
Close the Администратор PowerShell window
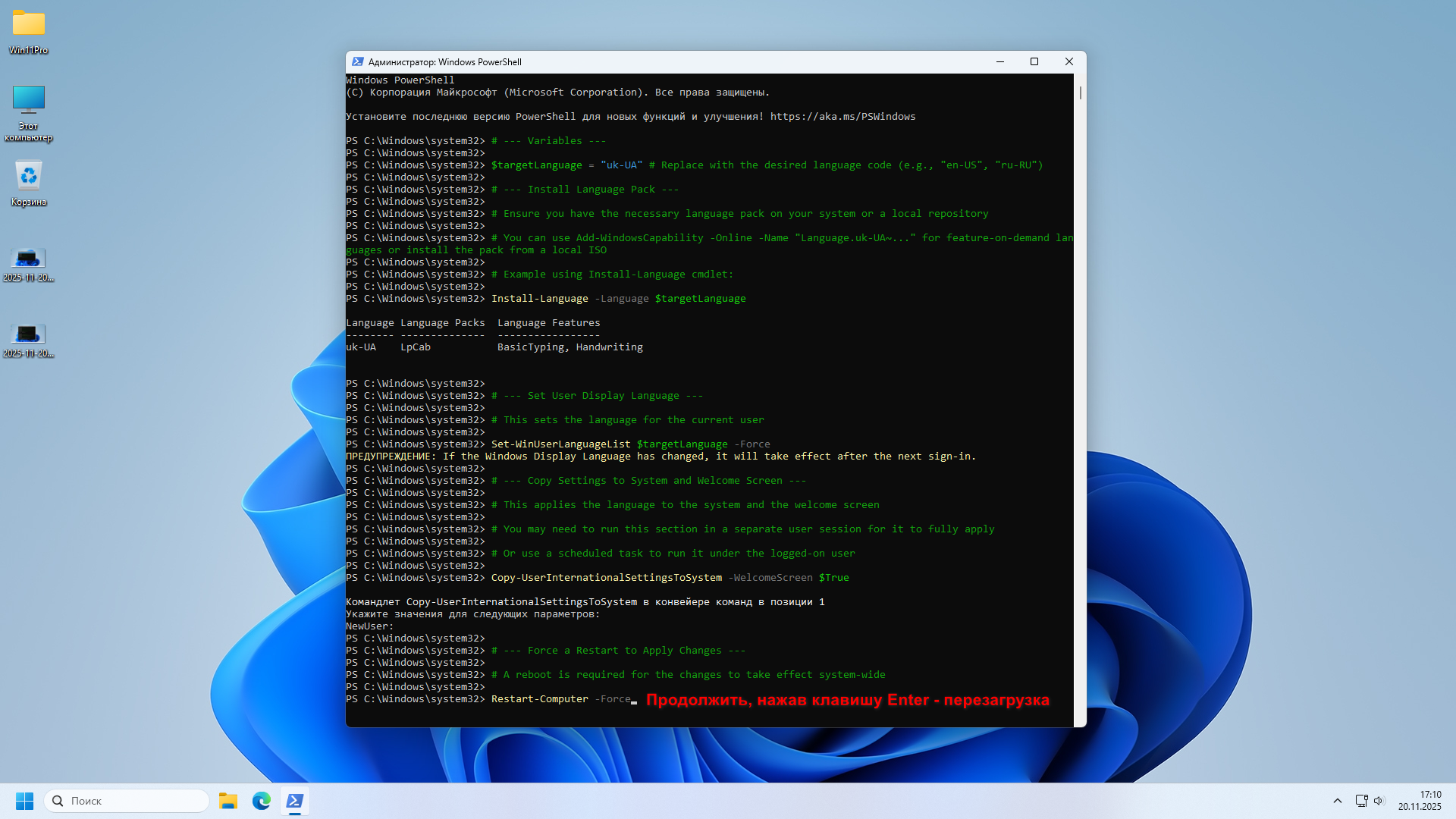(1069, 62)
